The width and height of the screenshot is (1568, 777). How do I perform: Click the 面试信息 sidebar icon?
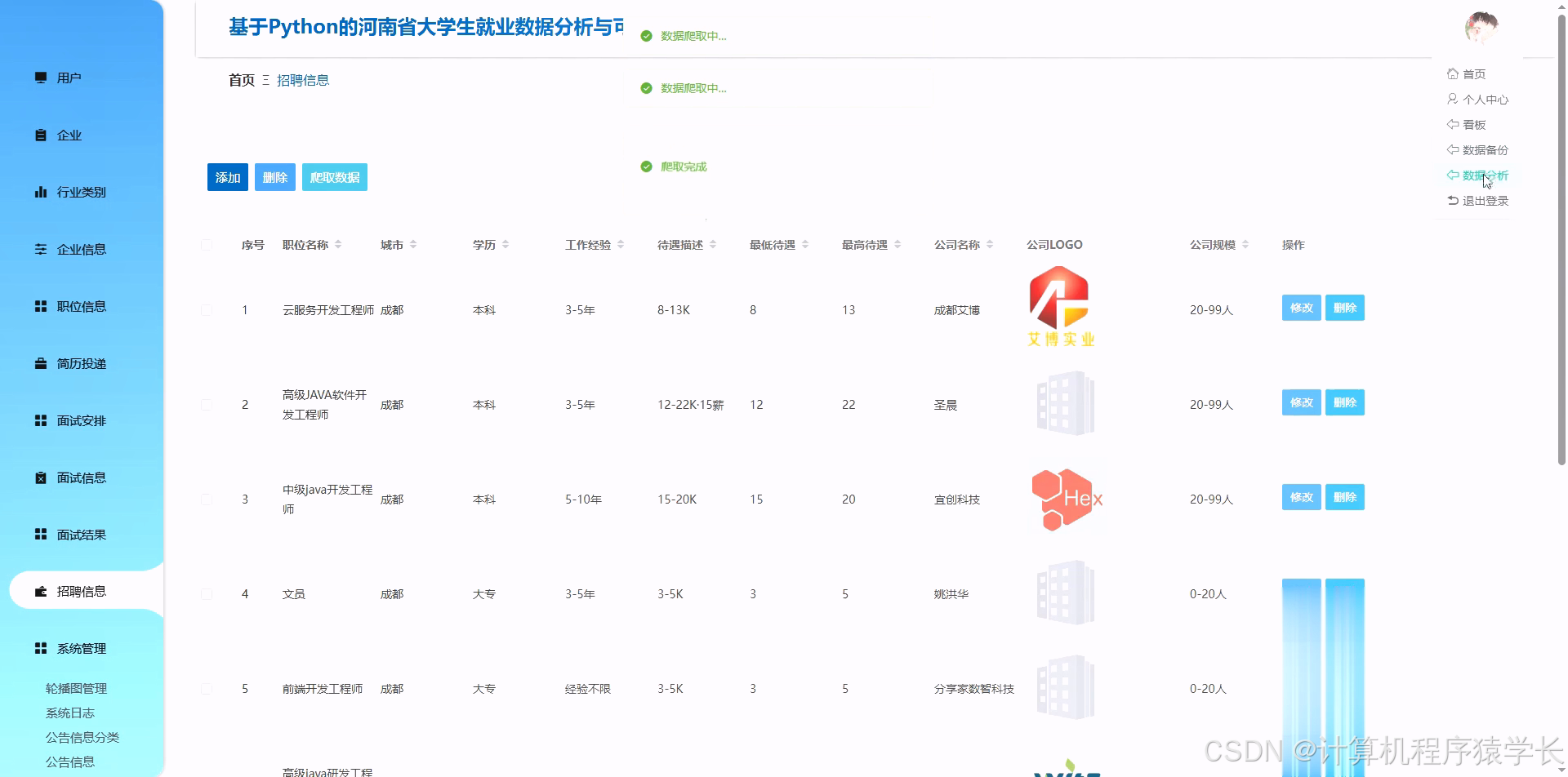(x=42, y=477)
